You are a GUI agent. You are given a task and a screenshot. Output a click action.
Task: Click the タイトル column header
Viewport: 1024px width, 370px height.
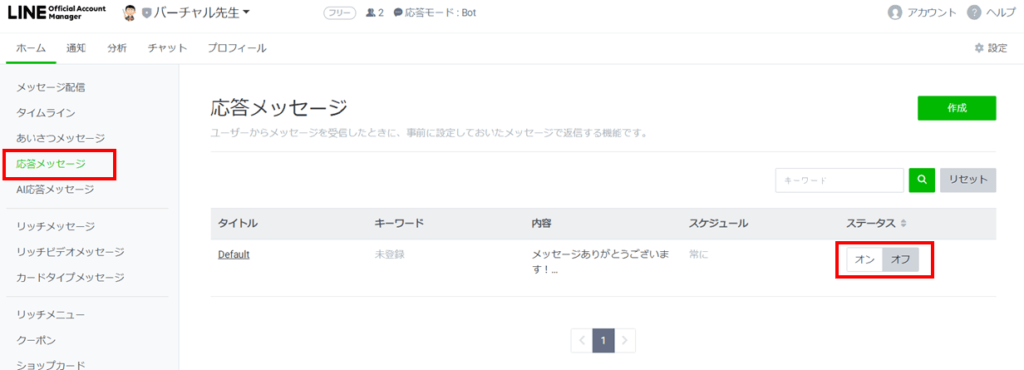tap(238, 223)
